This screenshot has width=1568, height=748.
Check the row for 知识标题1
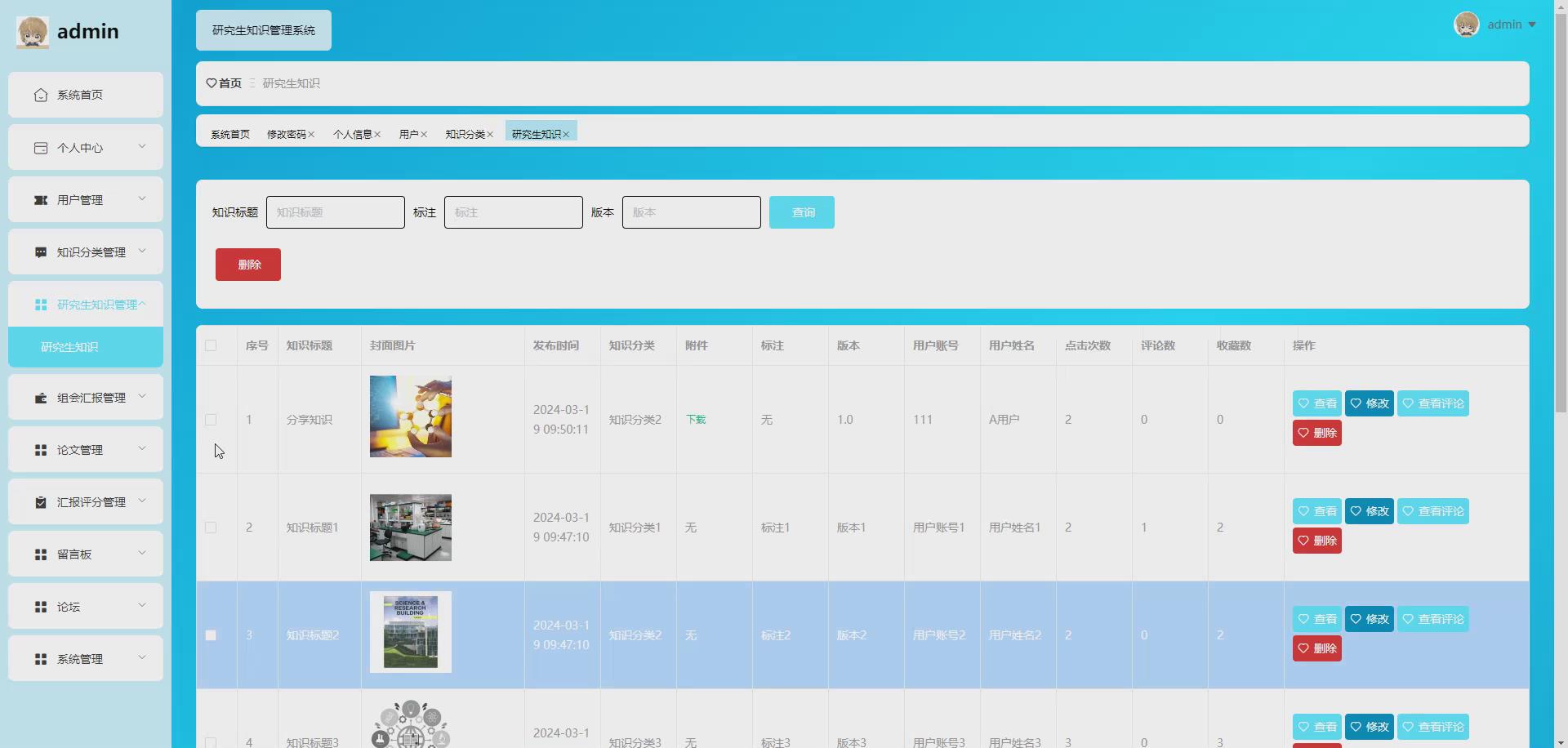point(211,528)
